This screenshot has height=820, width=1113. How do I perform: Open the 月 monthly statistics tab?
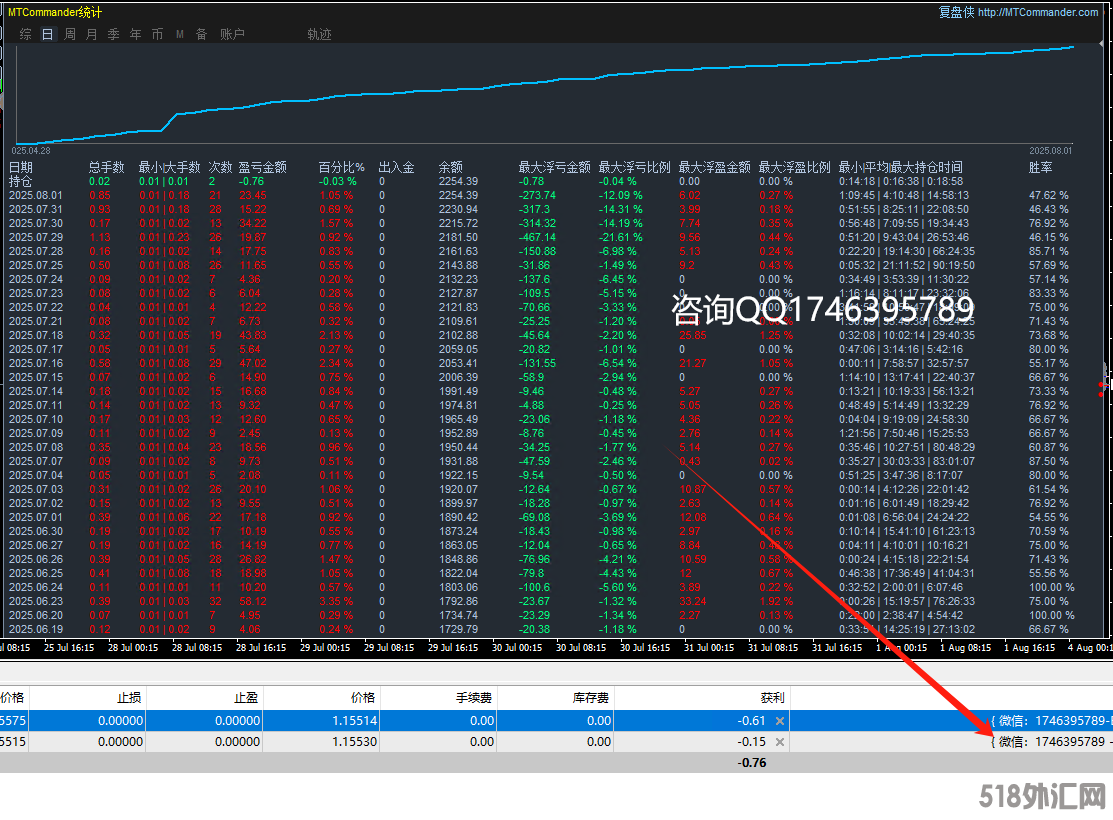pyautogui.click(x=92, y=34)
